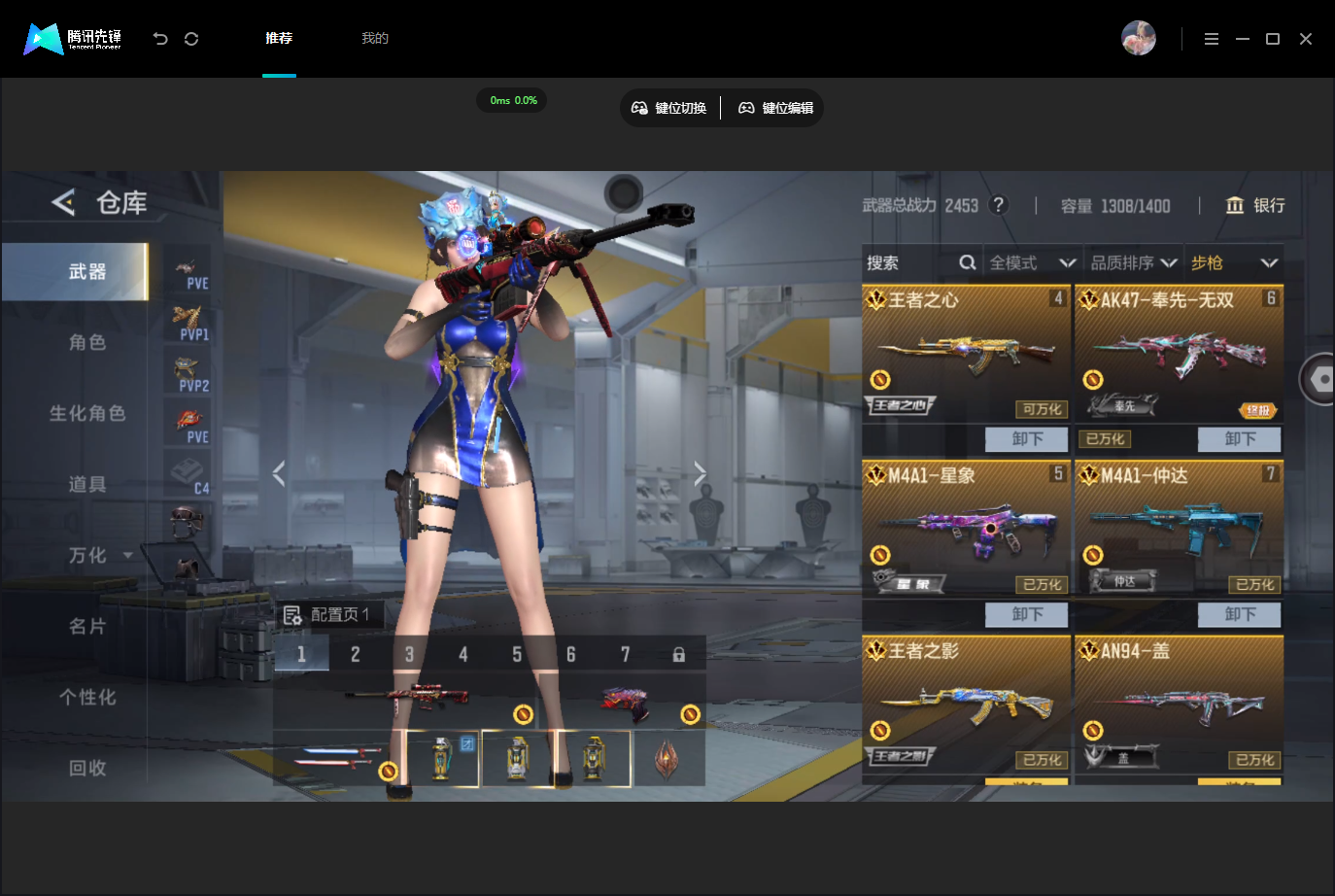
Task: Select the equipped pistol slot
Action: [x=622, y=703]
